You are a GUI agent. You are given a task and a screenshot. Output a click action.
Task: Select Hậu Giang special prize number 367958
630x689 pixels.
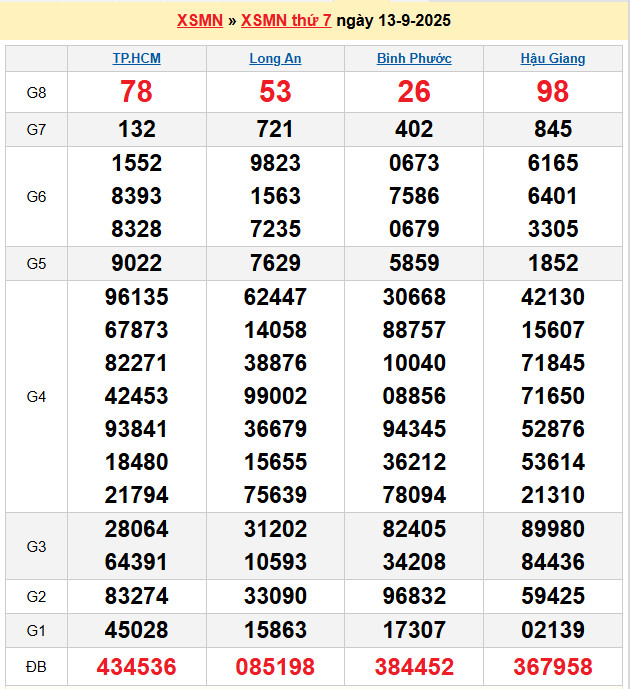pyautogui.click(x=553, y=667)
